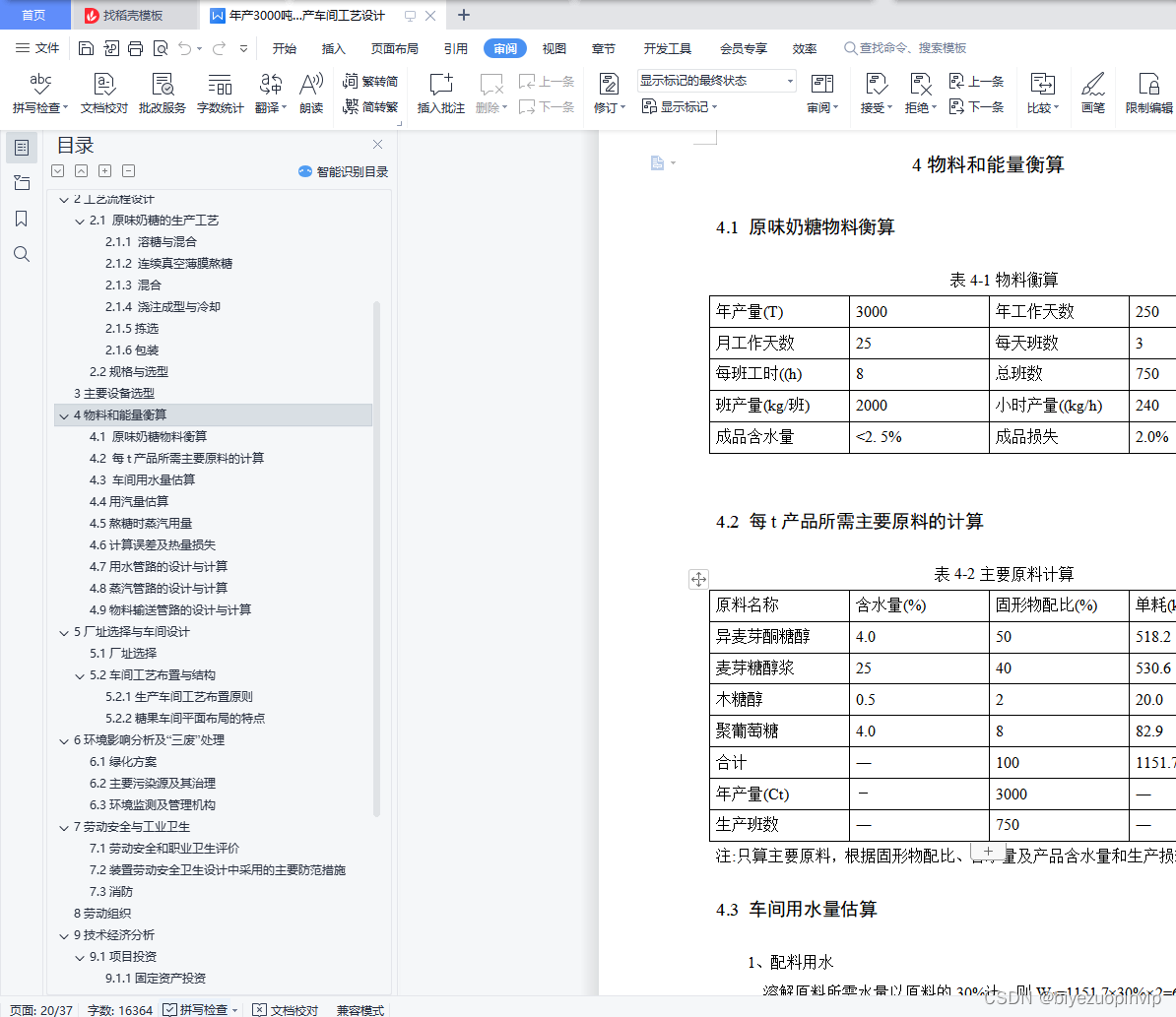Image resolution: width=1176 pixels, height=1017 pixels.
Task: Click the Save icon in quick toolbar
Action: point(87,48)
